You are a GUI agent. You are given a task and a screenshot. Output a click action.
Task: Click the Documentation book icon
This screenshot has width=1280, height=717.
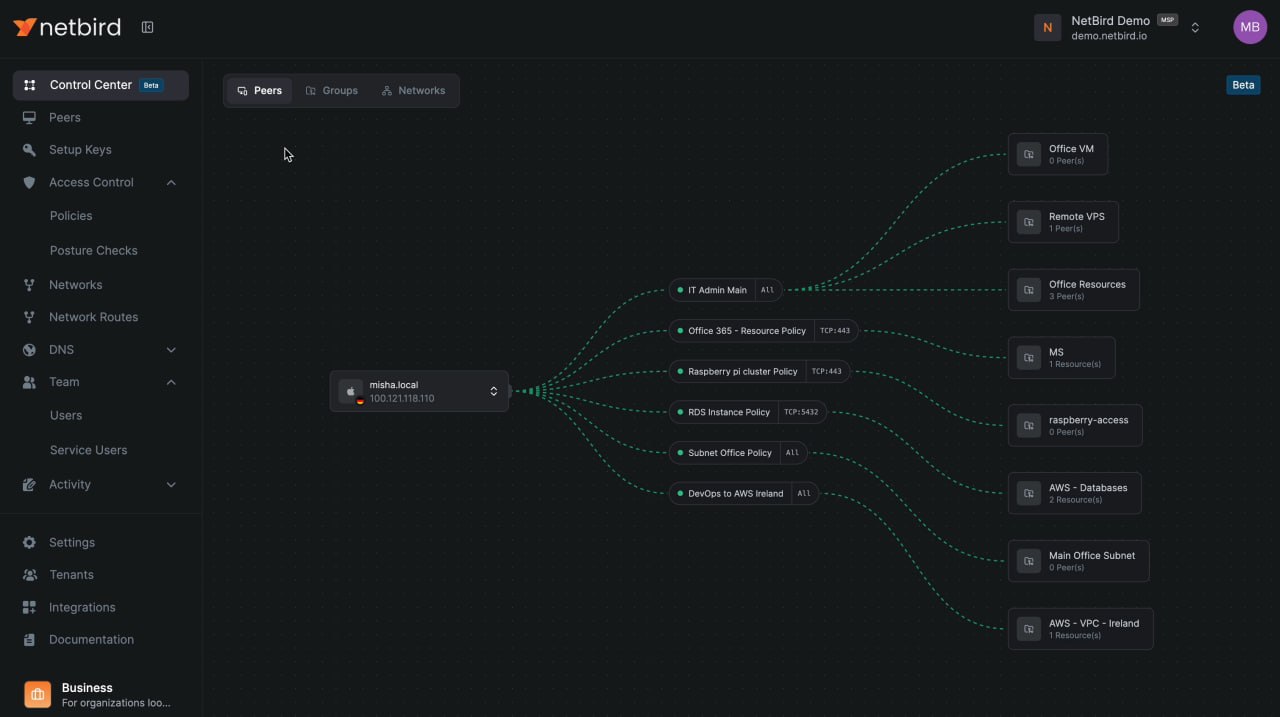(29, 640)
